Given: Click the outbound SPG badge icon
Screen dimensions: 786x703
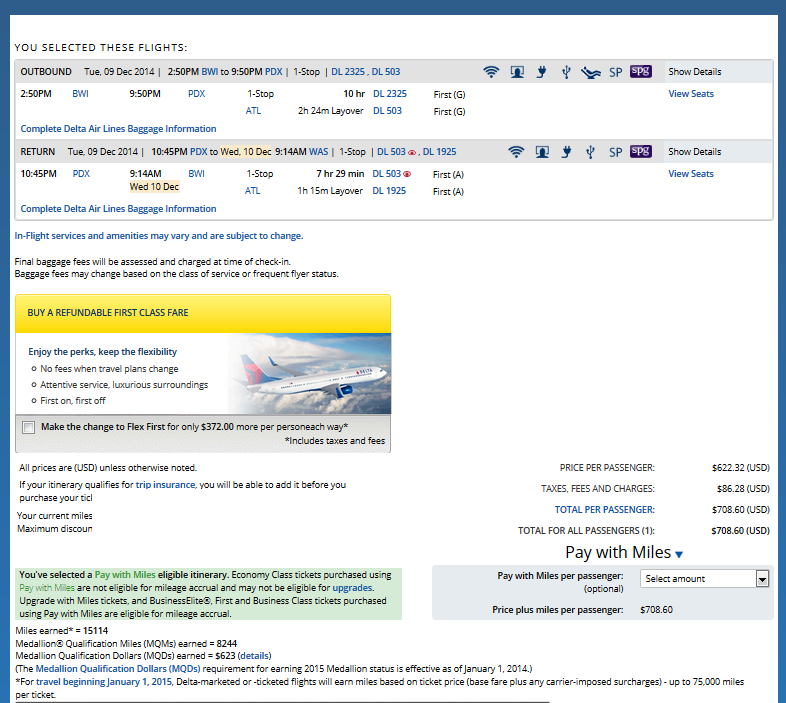Looking at the screenshot, I should click(x=641, y=71).
